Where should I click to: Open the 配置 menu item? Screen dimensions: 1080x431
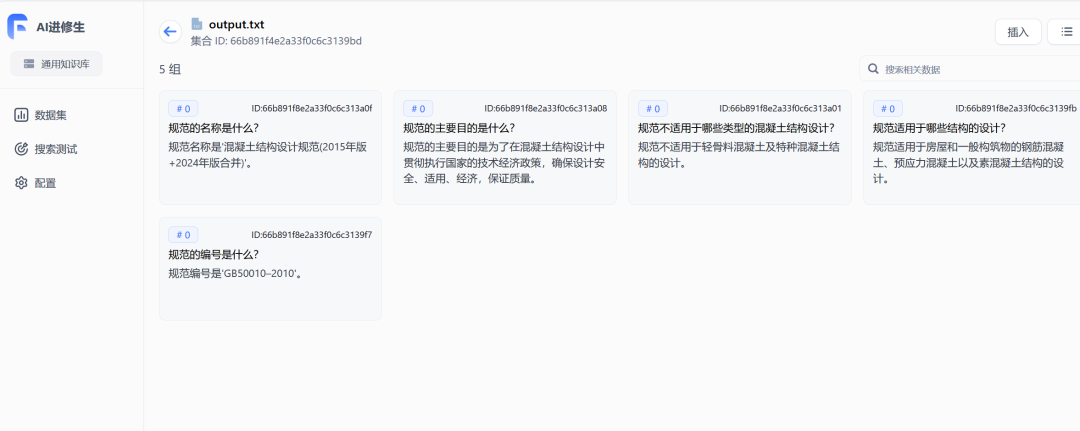pos(45,183)
